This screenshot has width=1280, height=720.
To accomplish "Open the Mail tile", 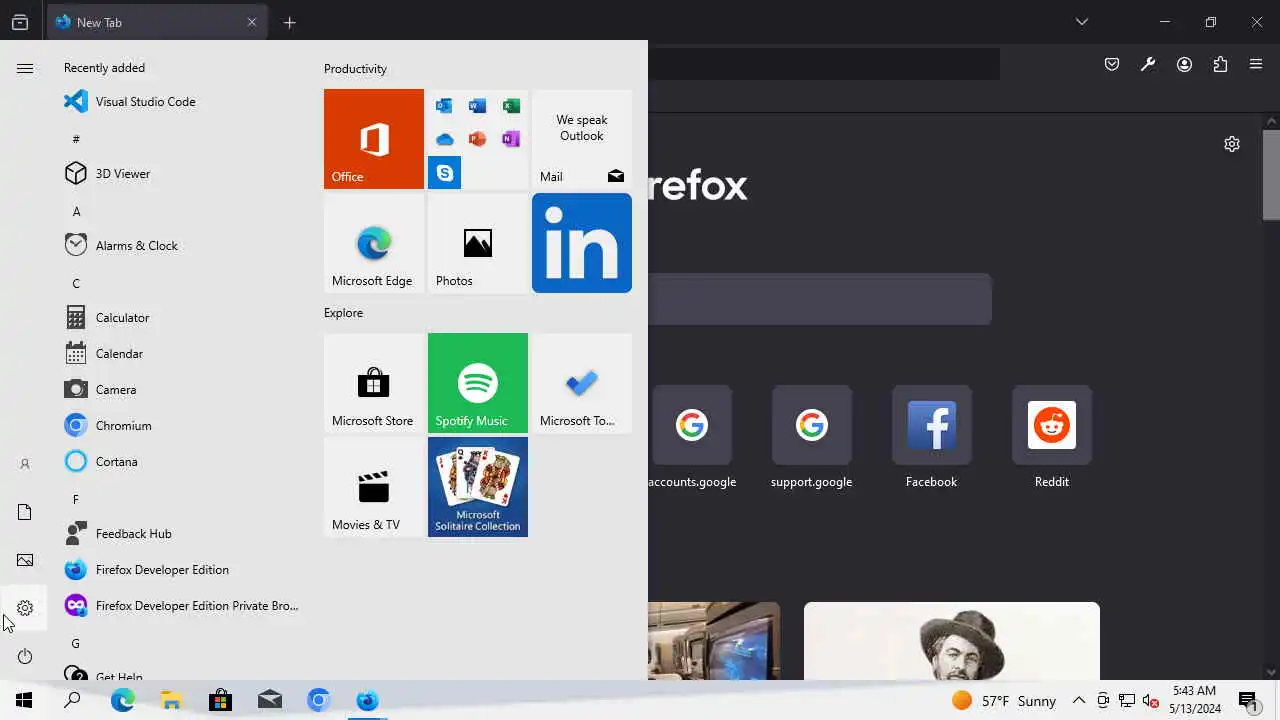I will [582, 139].
